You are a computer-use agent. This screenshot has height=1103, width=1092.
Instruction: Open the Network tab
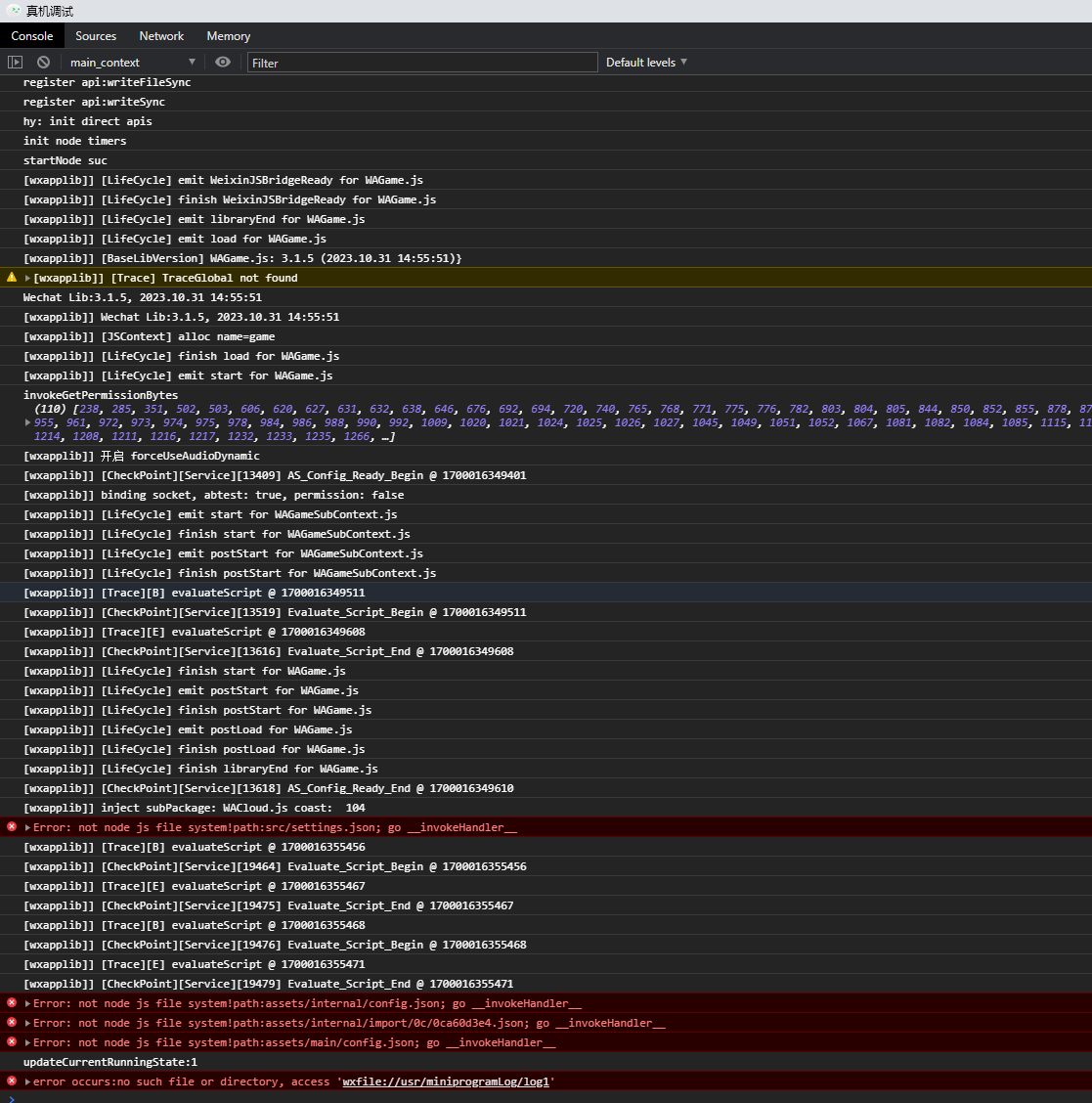[x=161, y=36]
